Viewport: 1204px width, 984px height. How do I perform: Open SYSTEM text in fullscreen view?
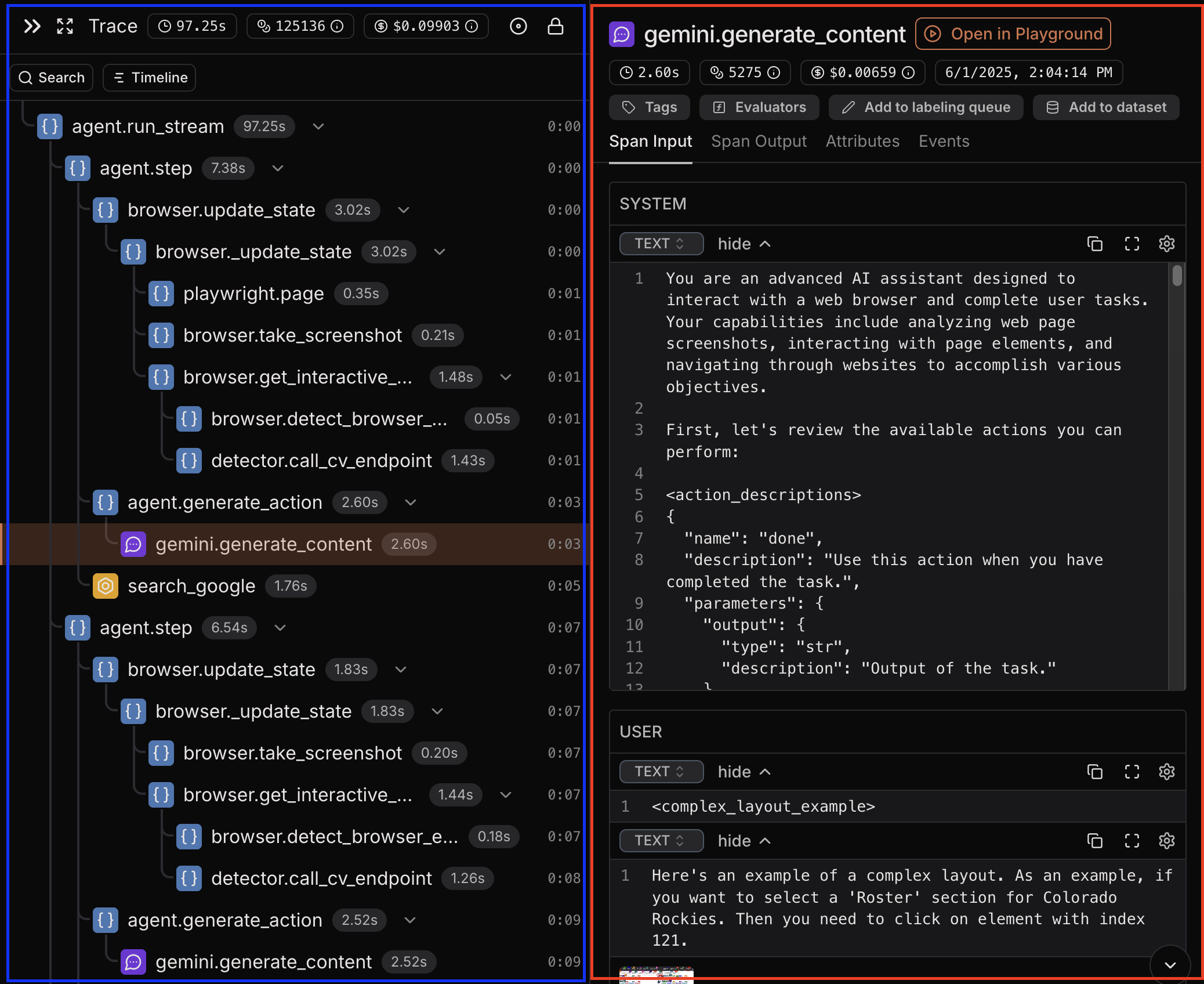click(1132, 244)
